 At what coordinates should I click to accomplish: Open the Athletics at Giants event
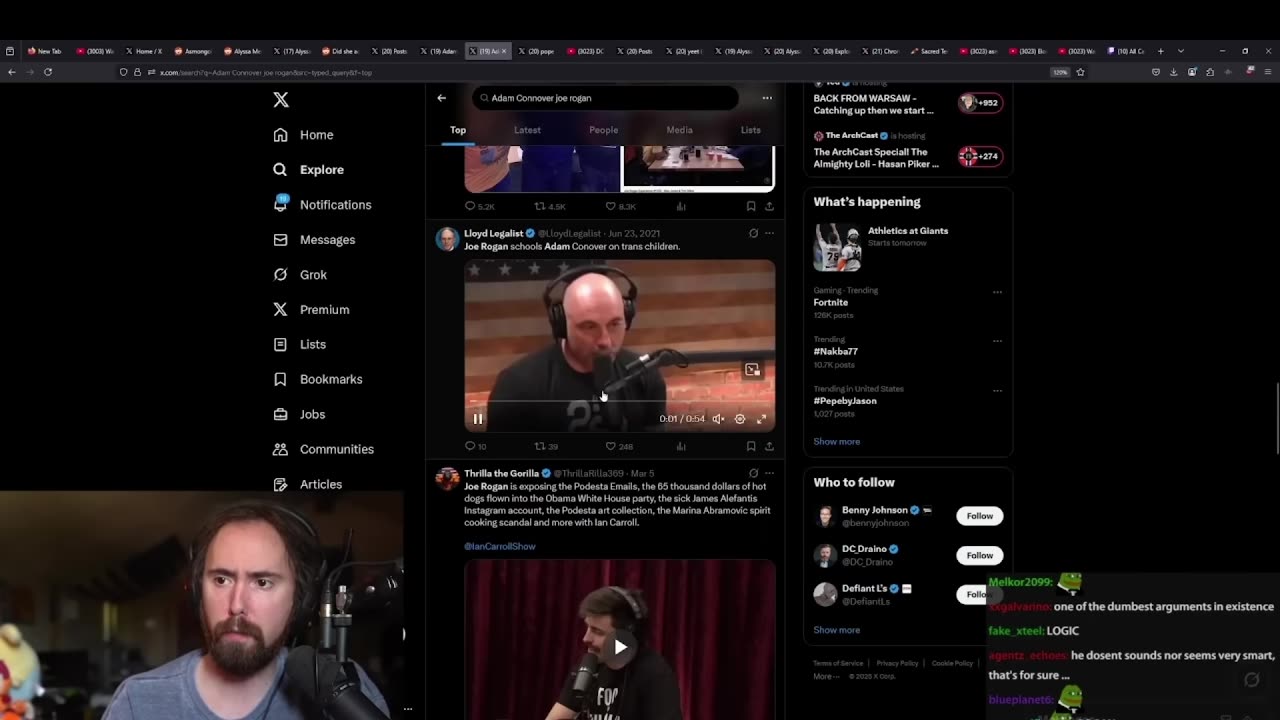908,247
